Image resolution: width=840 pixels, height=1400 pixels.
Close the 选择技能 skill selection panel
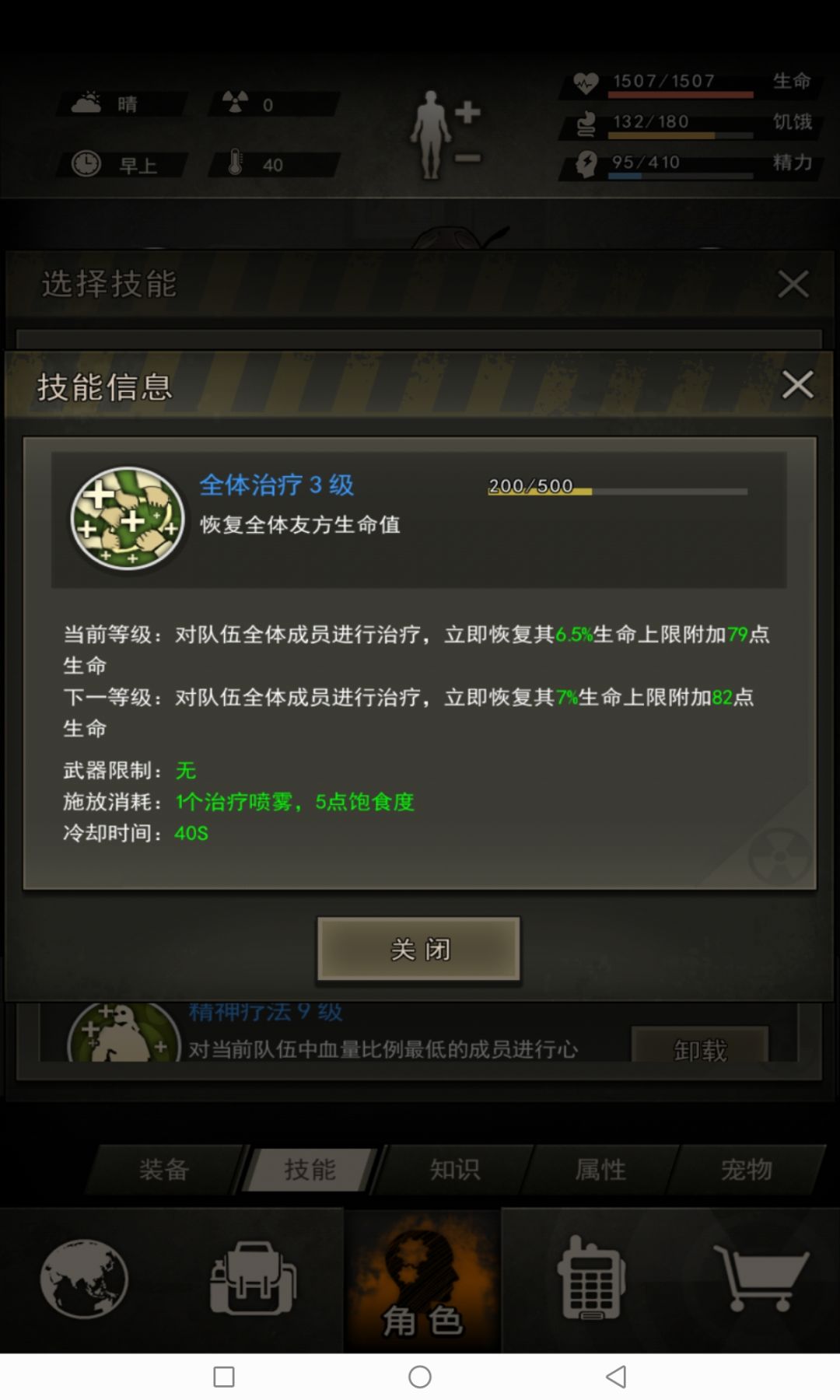click(793, 284)
